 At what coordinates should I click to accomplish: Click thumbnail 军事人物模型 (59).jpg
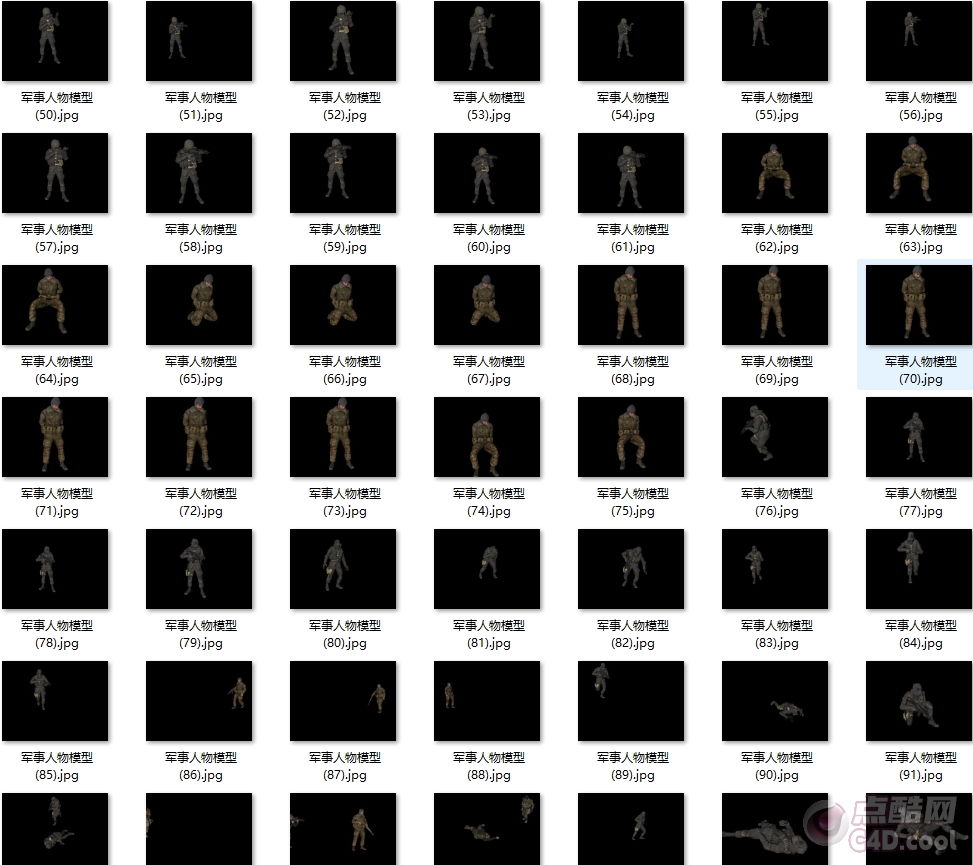343,173
